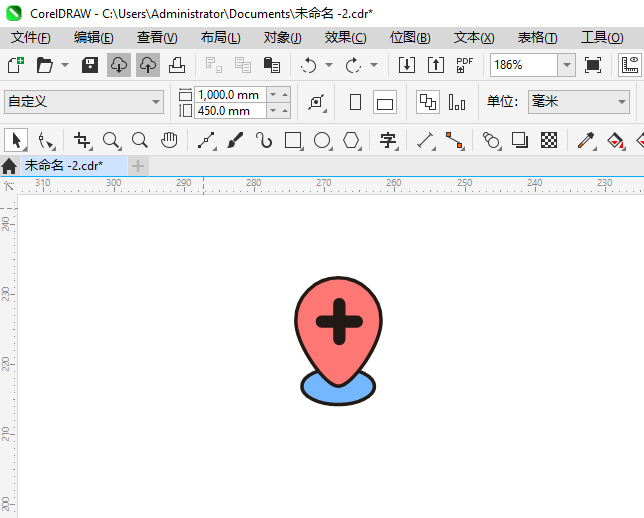The height and width of the screenshot is (518, 644).
Task: Select the Connector tool
Action: pyautogui.click(x=455, y=140)
